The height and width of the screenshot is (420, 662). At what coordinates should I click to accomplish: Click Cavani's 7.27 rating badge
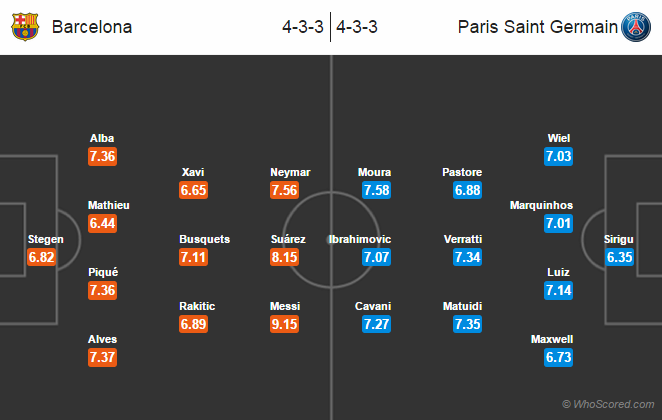coord(374,325)
